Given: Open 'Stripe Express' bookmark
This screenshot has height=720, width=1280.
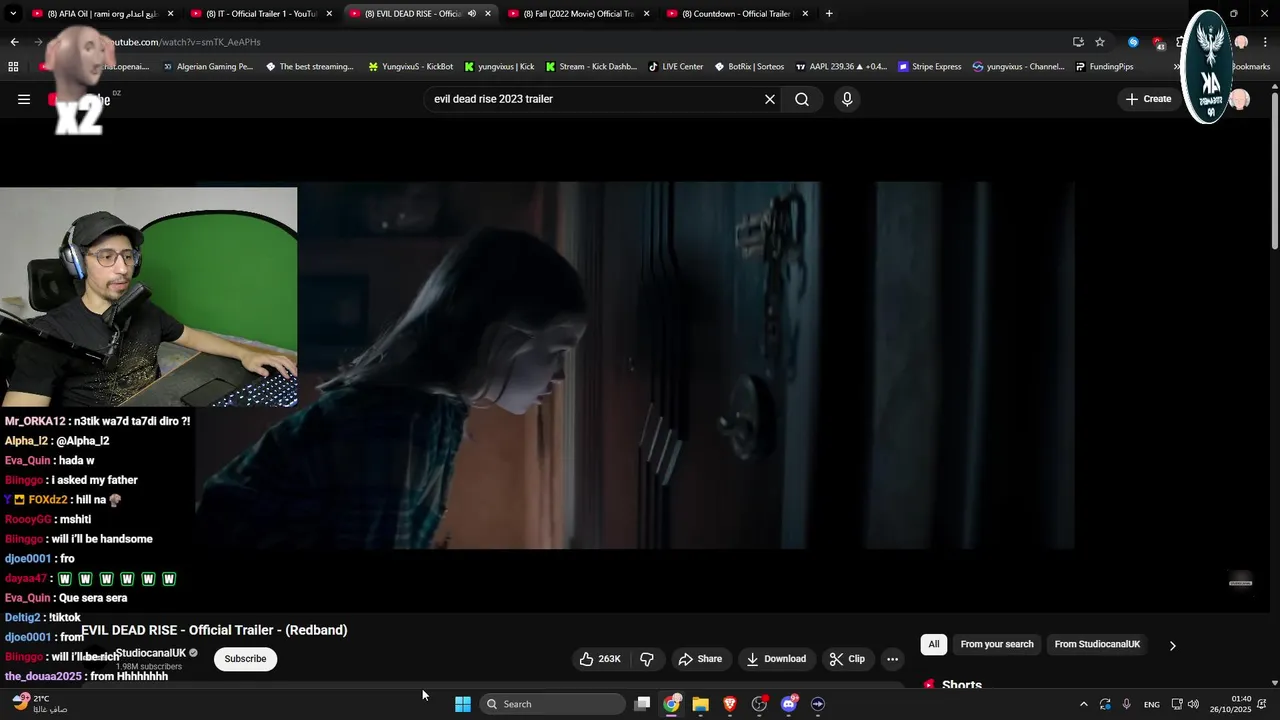Looking at the screenshot, I should [929, 67].
